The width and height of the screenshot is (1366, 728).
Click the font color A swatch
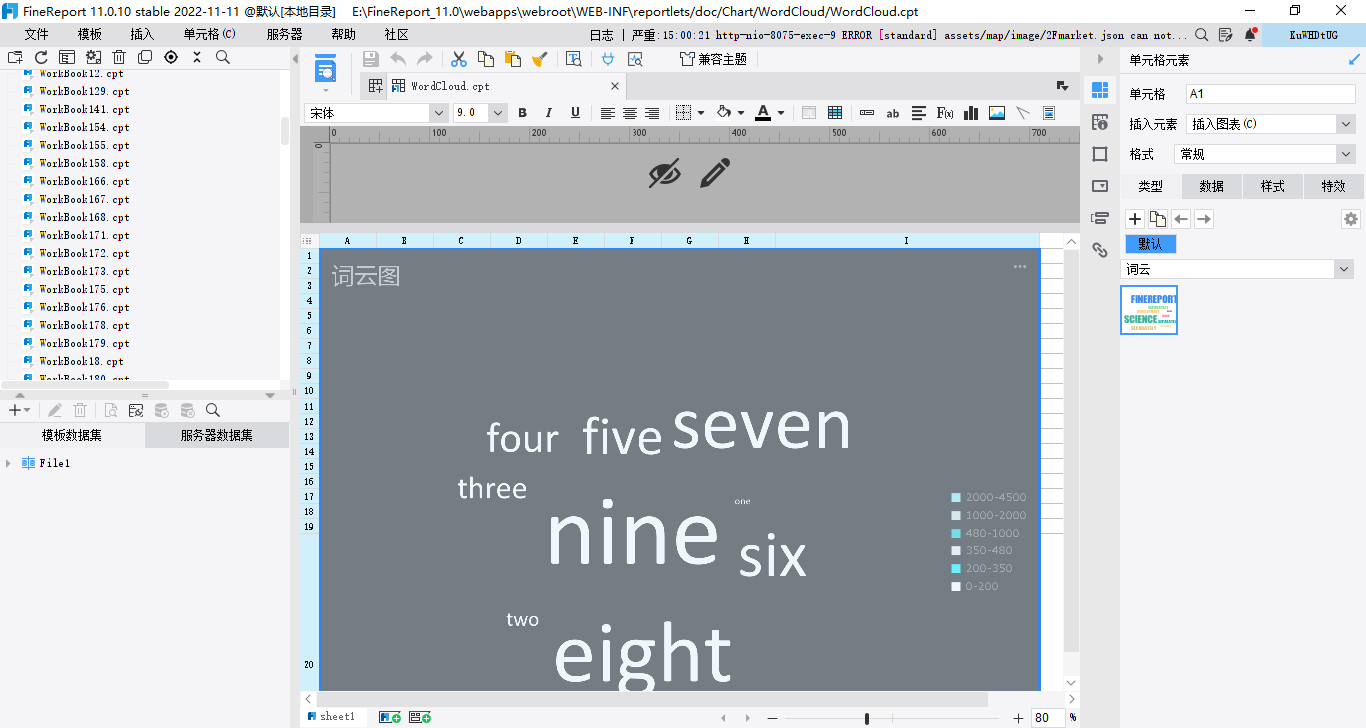(x=763, y=113)
